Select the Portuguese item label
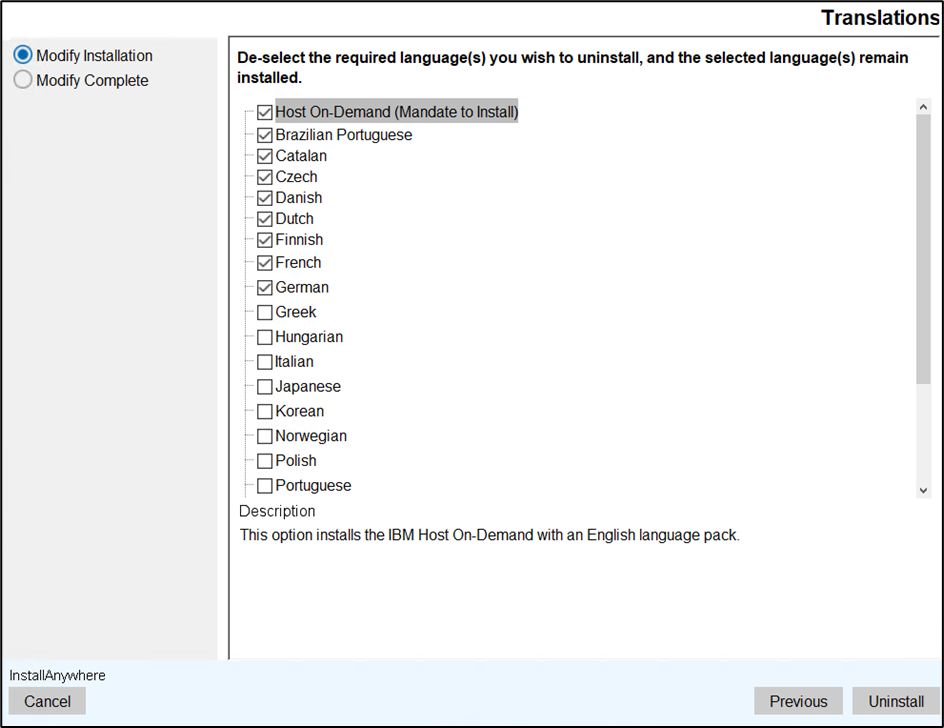 click(x=313, y=486)
